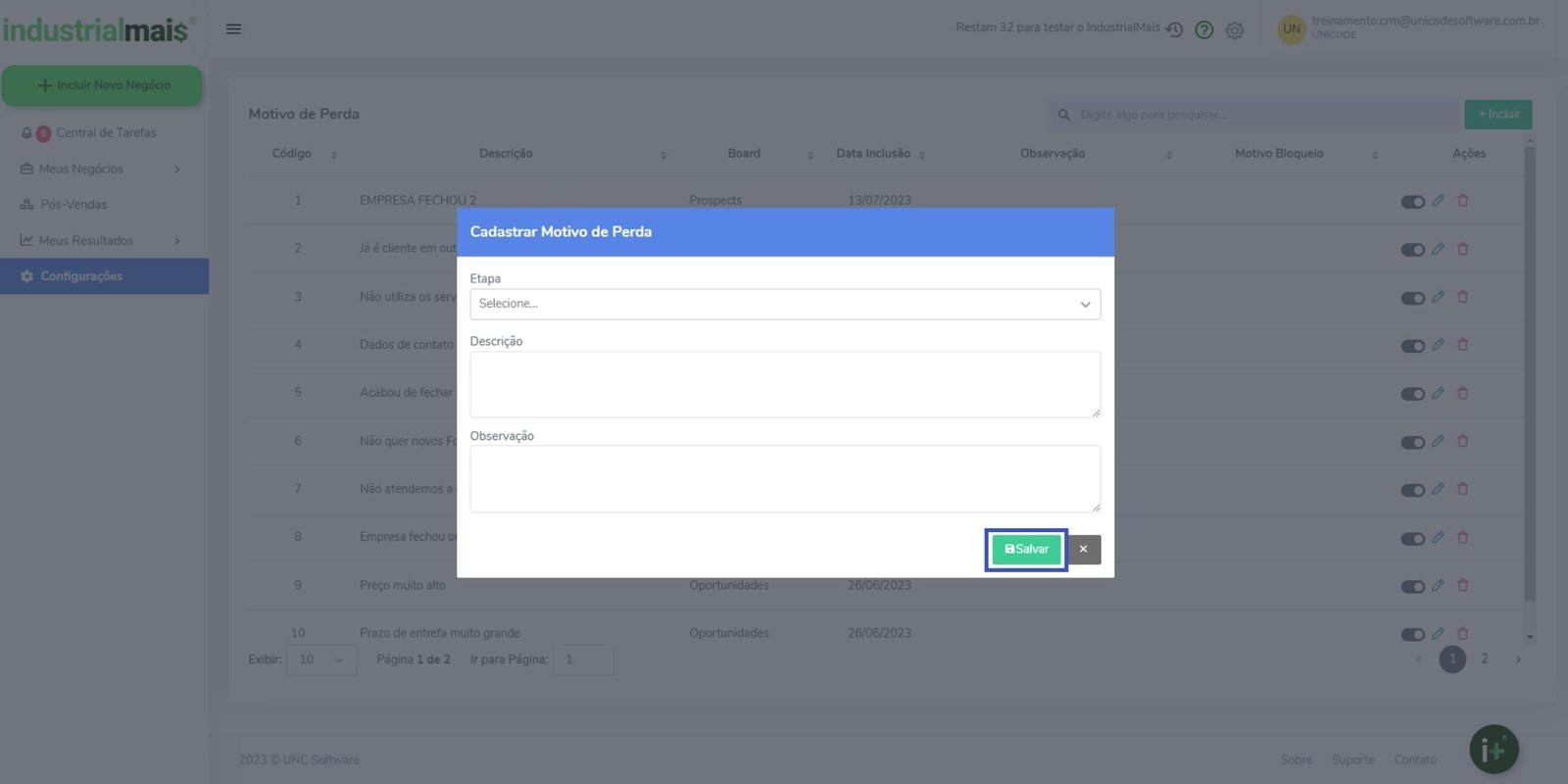Click into the Descrição text area
This screenshot has height=784, width=1568.
point(785,384)
